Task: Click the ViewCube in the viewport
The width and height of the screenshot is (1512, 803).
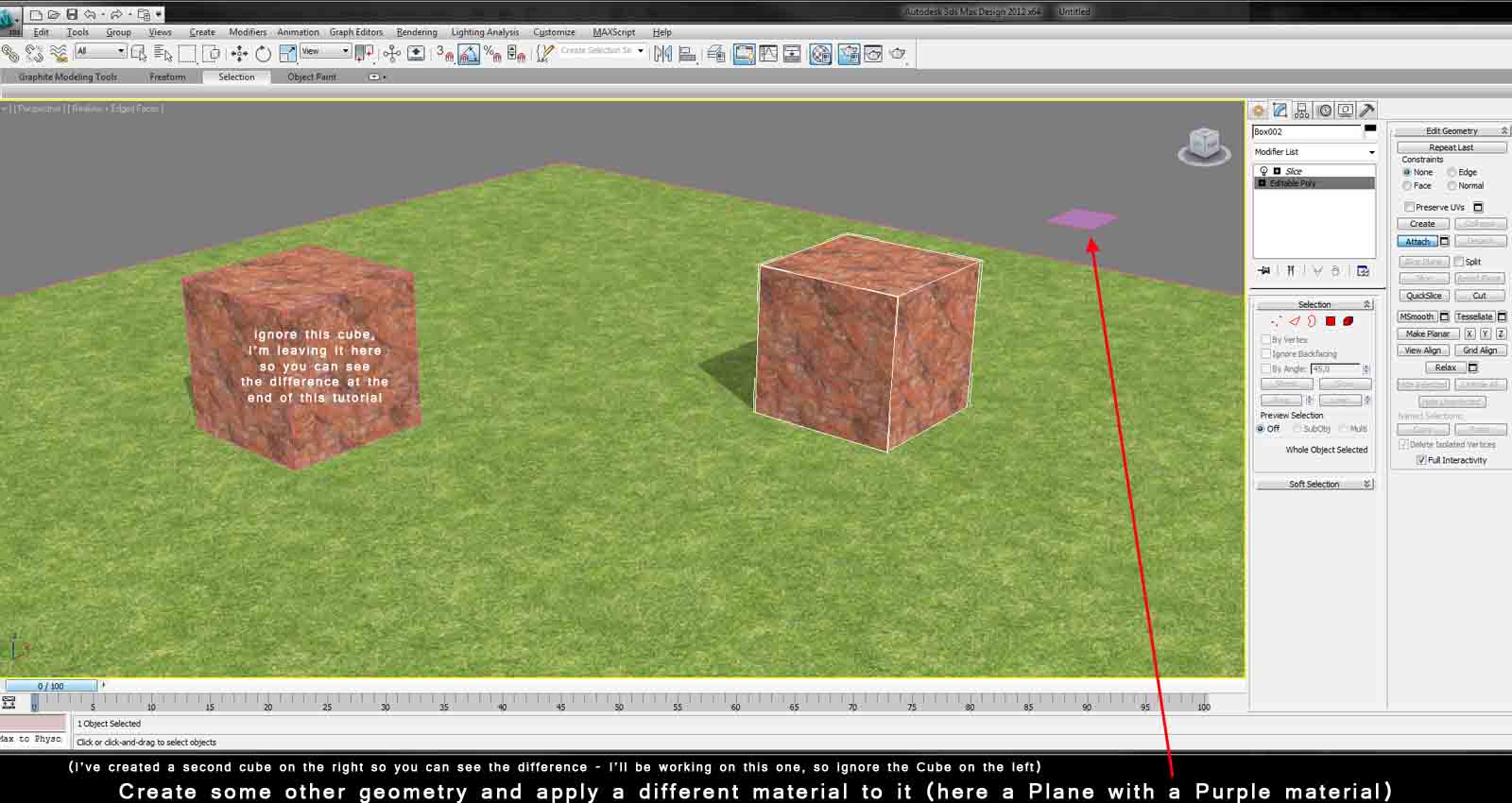Action: tap(1204, 145)
